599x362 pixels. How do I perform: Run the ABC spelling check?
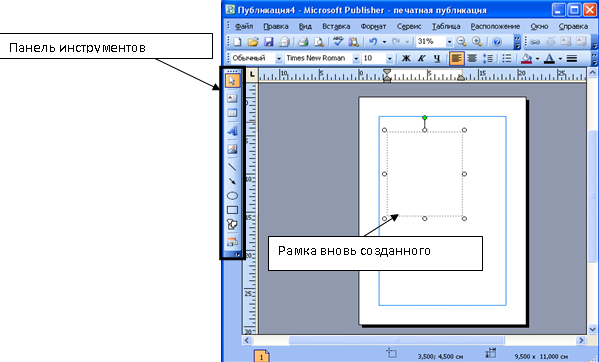338,42
